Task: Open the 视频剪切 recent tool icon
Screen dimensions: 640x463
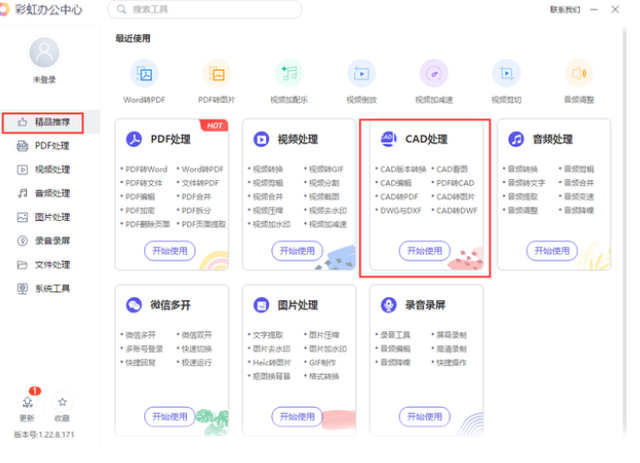Action: click(x=507, y=74)
